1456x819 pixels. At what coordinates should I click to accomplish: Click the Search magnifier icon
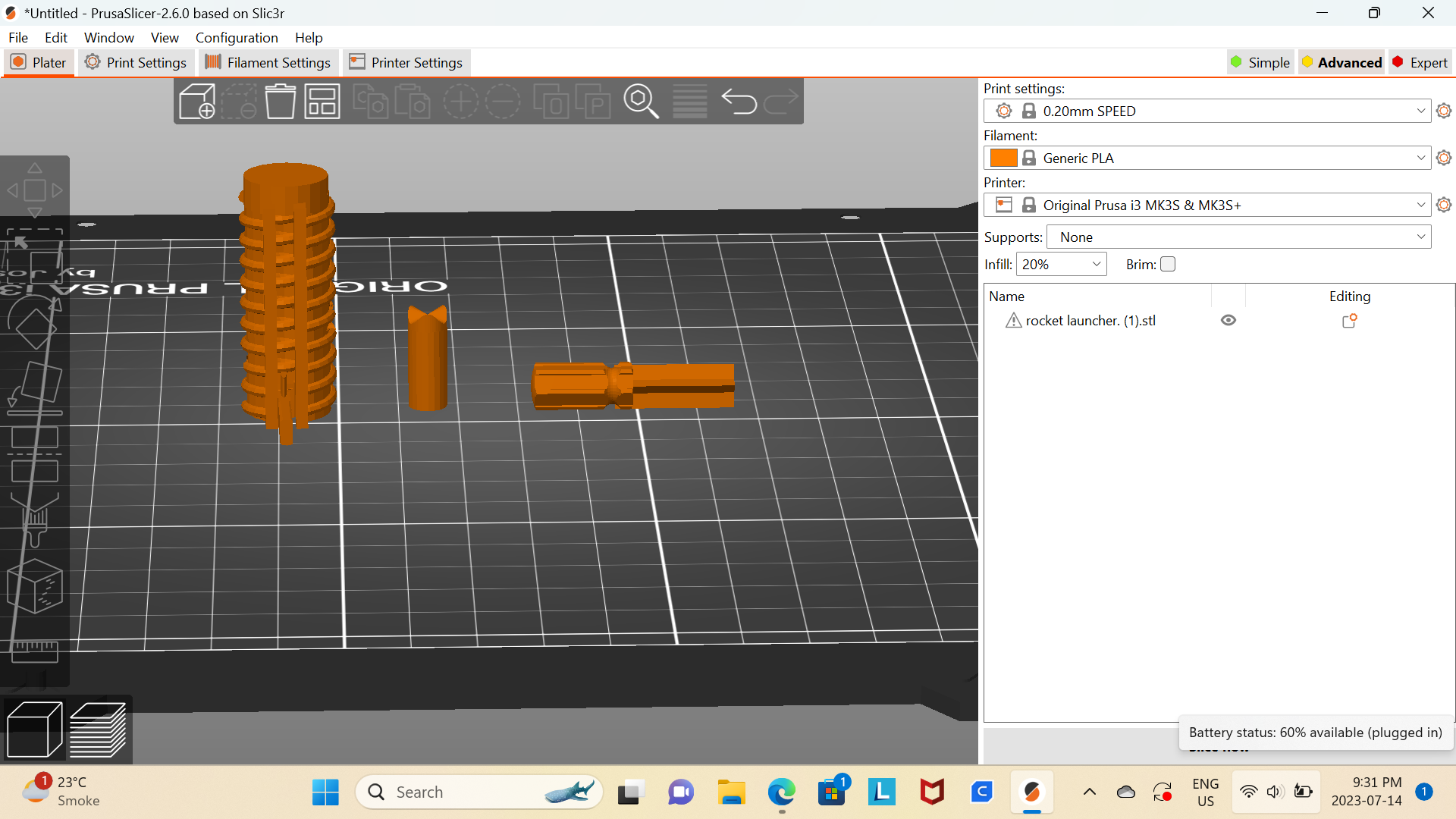point(641,101)
